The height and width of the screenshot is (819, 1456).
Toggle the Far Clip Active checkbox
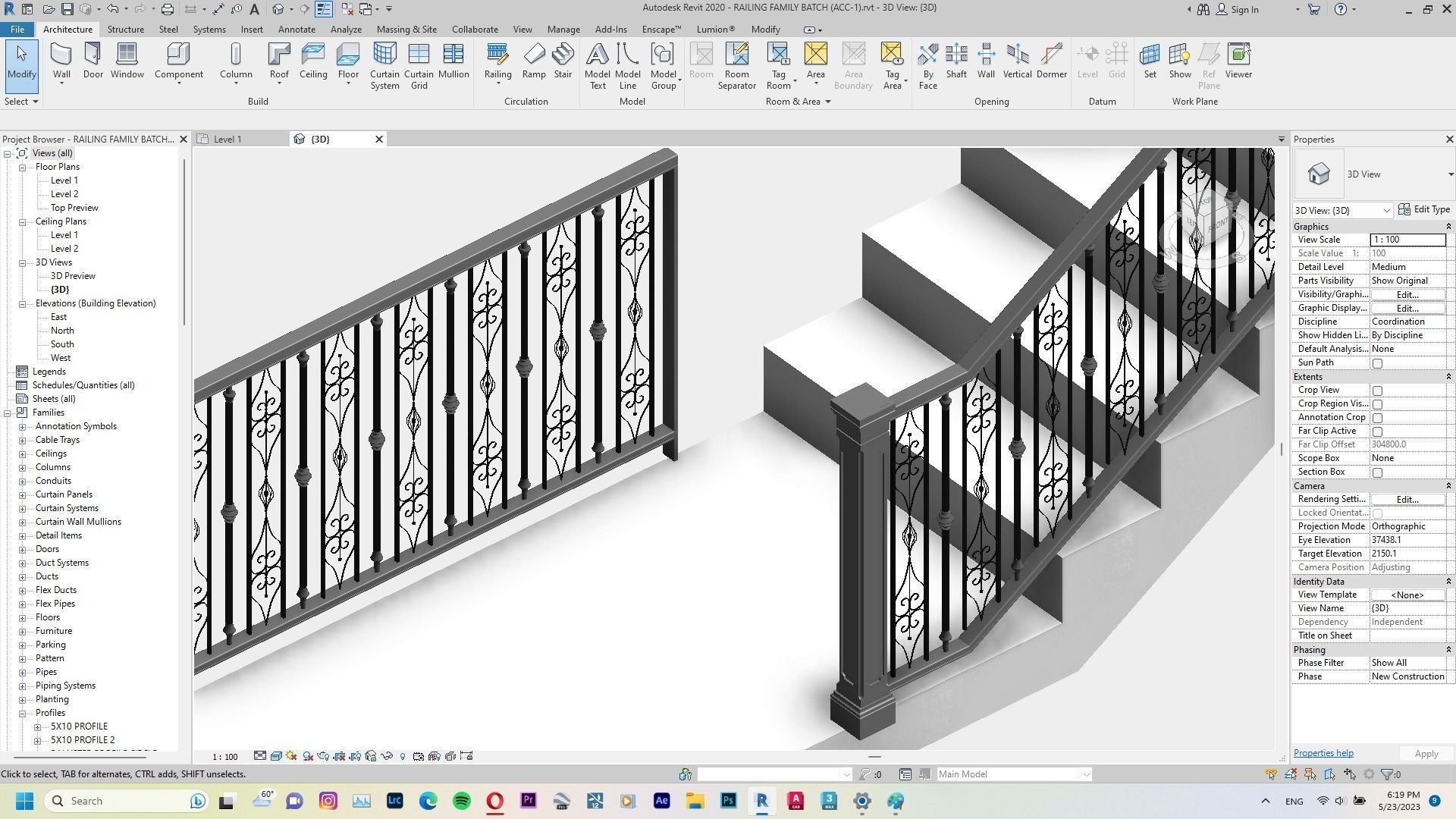1377,431
